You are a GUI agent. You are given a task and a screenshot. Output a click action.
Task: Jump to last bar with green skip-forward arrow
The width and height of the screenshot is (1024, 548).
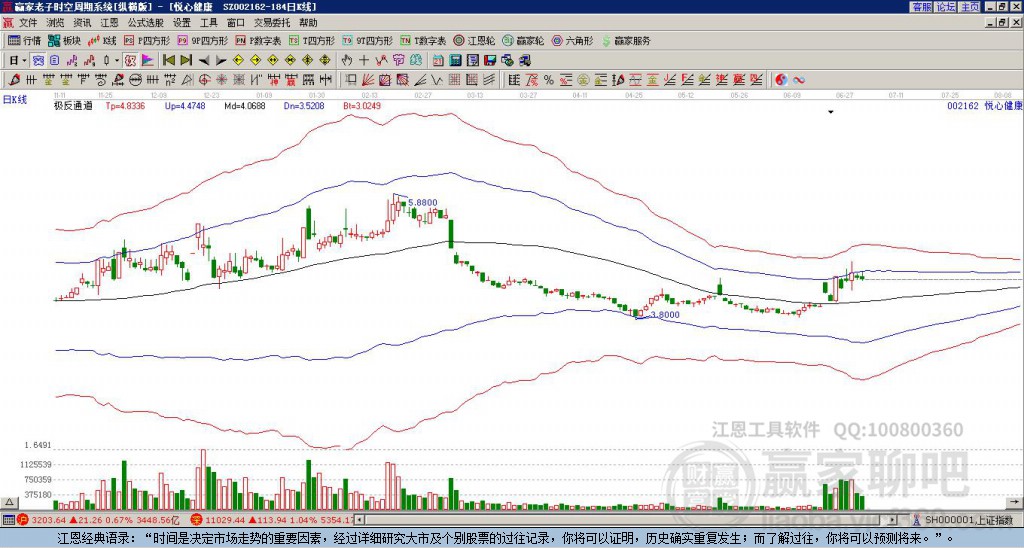186,61
